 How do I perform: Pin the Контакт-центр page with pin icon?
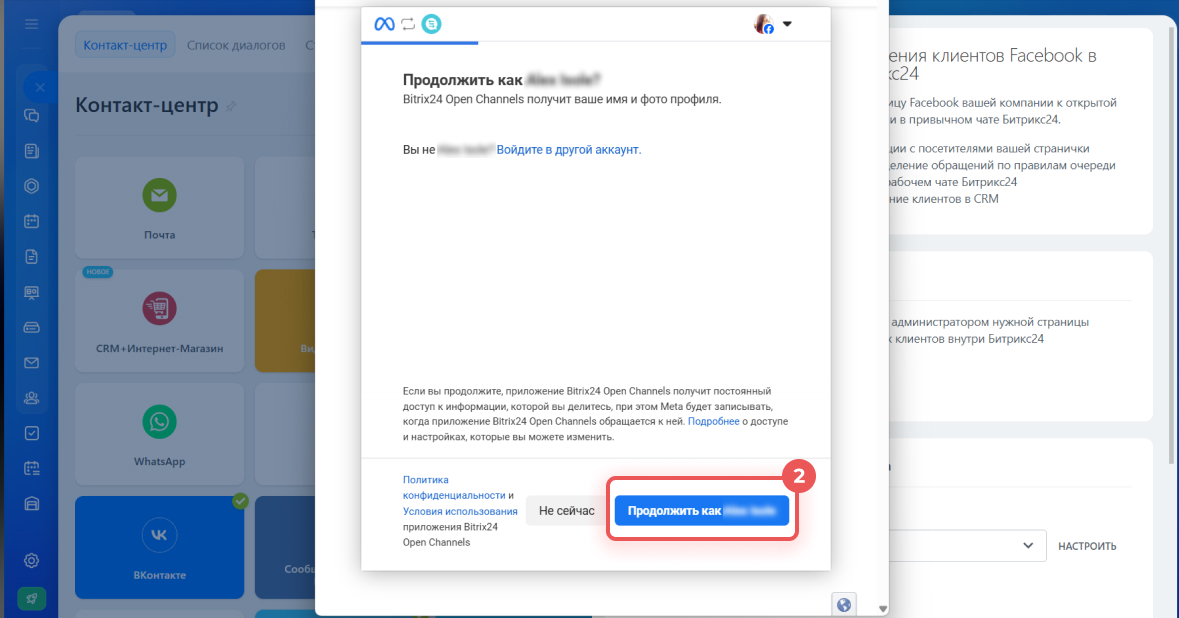click(231, 107)
